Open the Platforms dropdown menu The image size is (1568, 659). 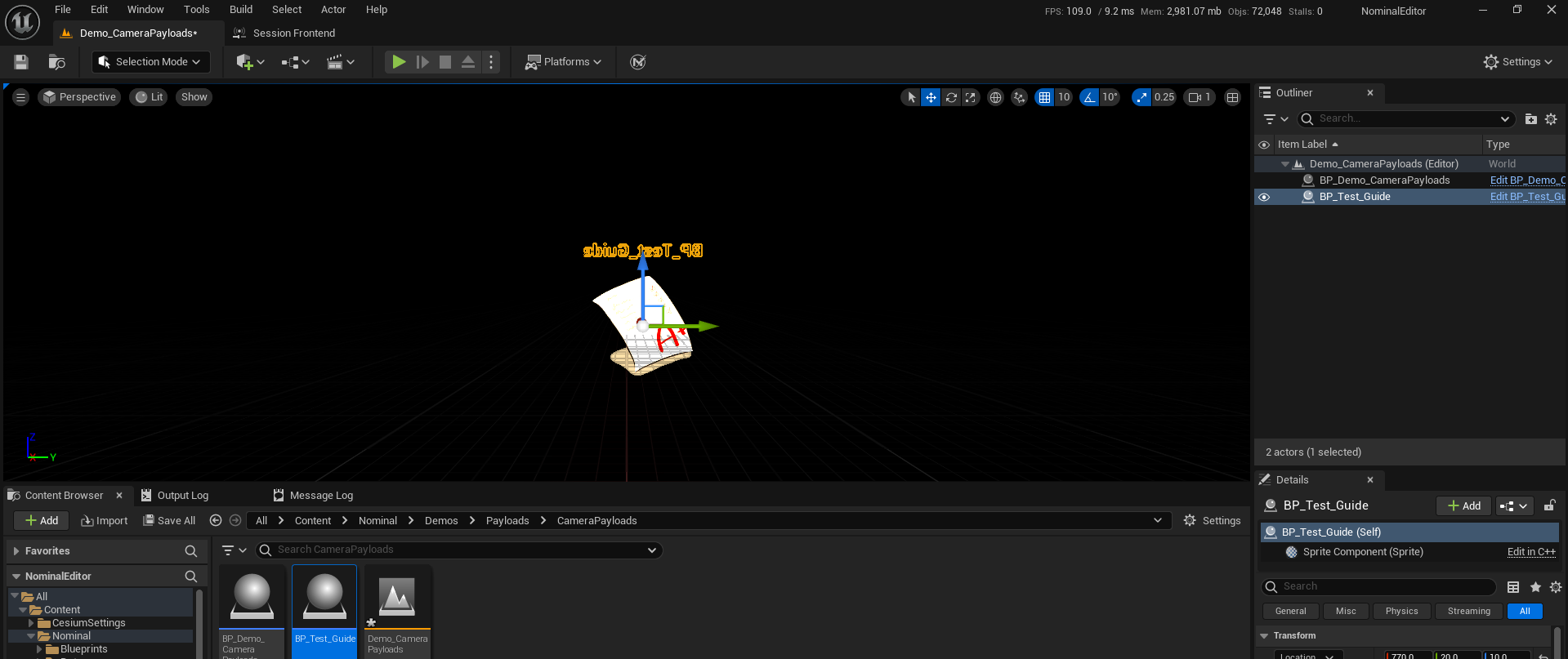(563, 62)
